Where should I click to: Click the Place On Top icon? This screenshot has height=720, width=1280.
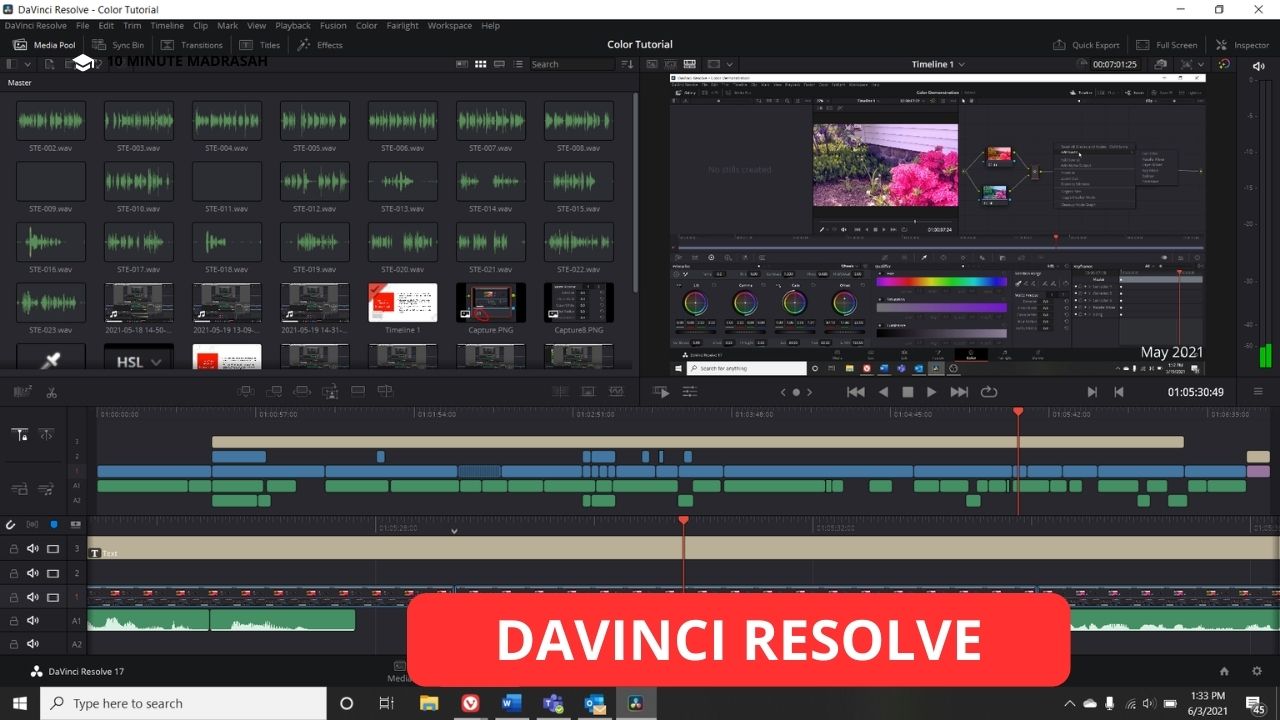[x=358, y=392]
